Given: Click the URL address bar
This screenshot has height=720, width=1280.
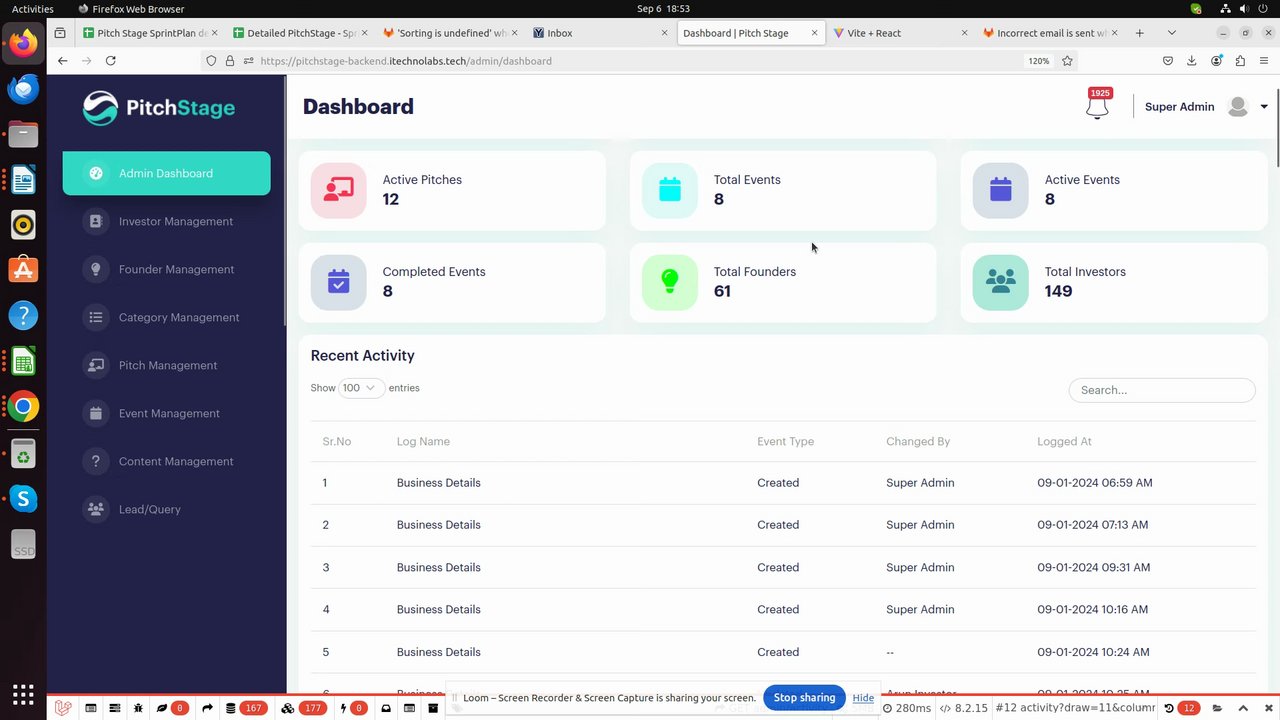Looking at the screenshot, I should [x=640, y=61].
